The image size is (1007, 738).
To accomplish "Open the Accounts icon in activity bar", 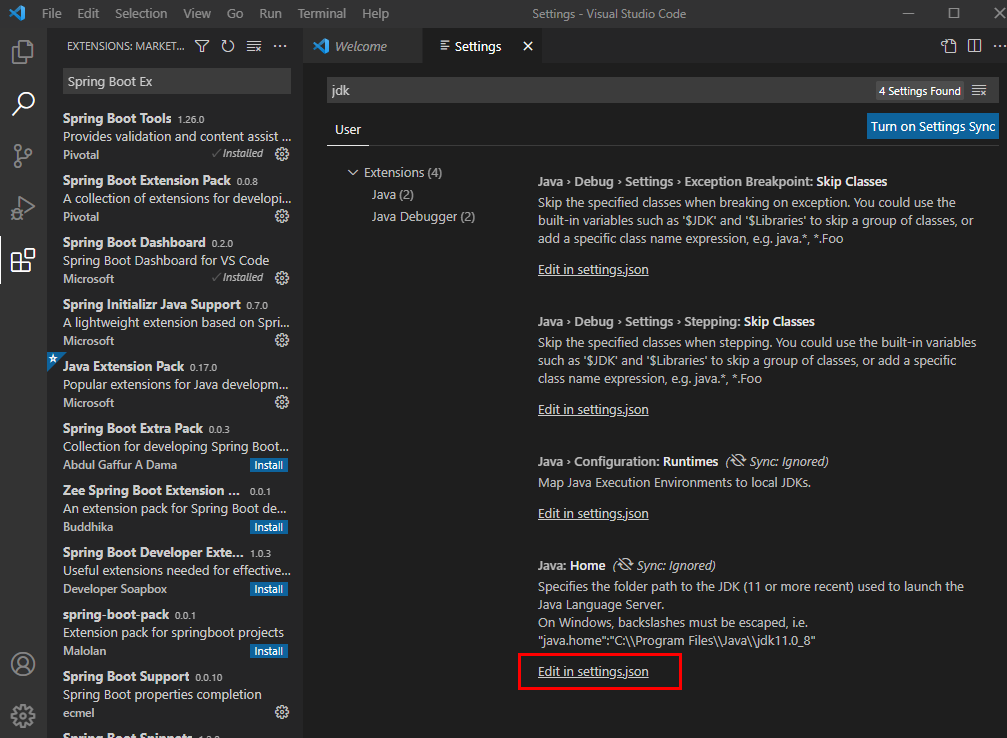I will 23,663.
